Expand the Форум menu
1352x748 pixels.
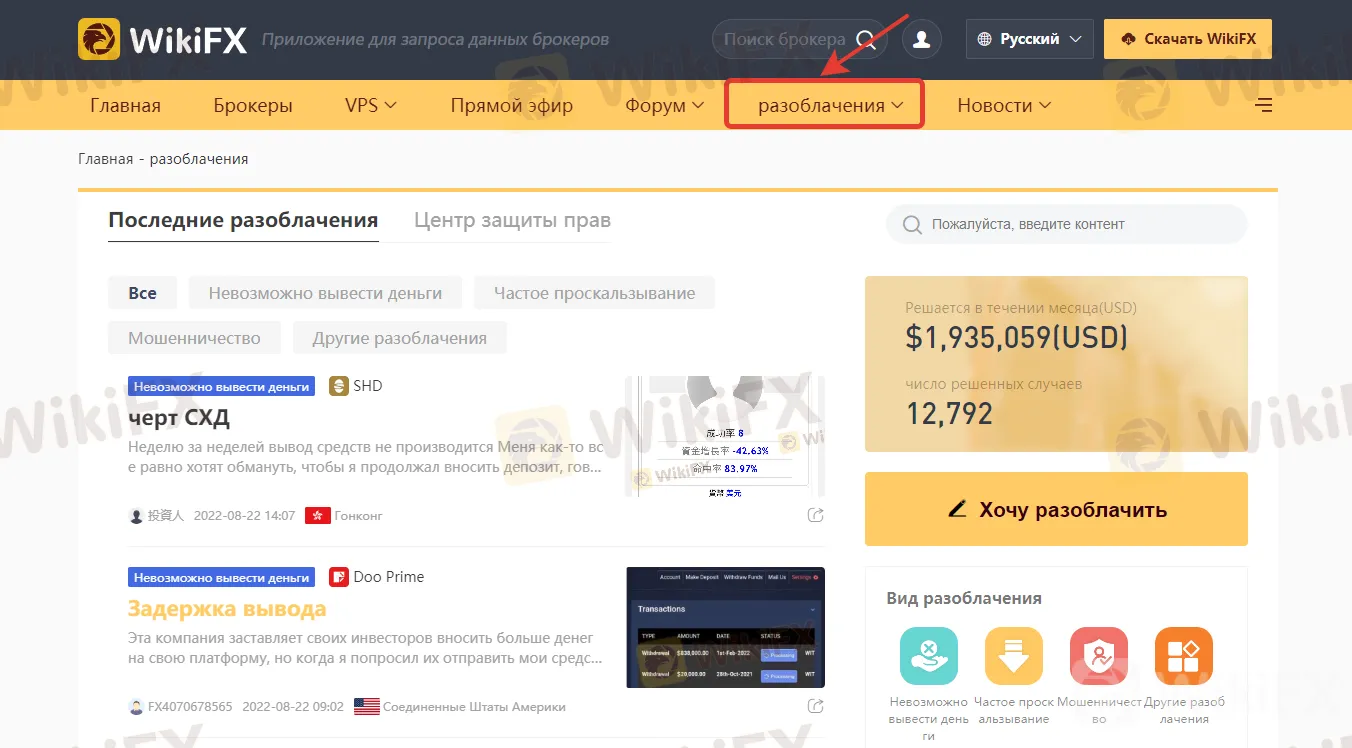(665, 105)
